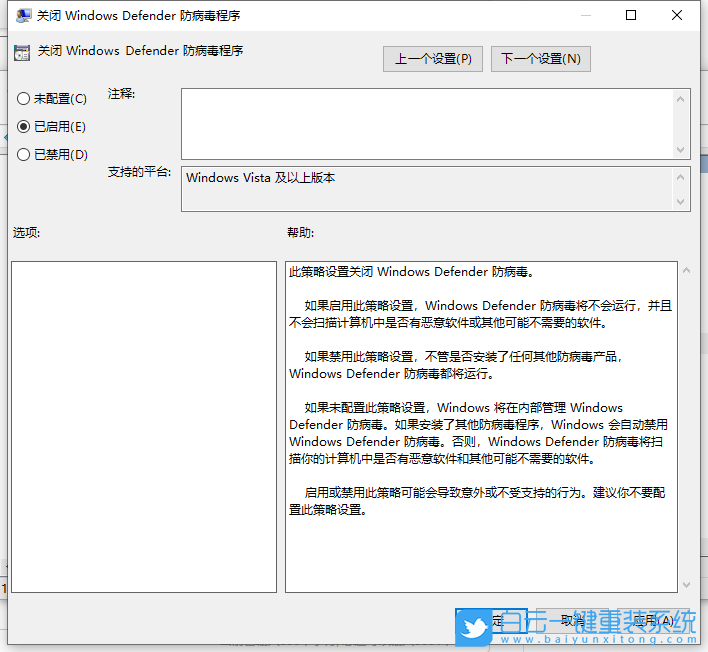Viewport: 708px width, 652px height.
Task: Click the 应用(A) apply button
Action: 653,621
